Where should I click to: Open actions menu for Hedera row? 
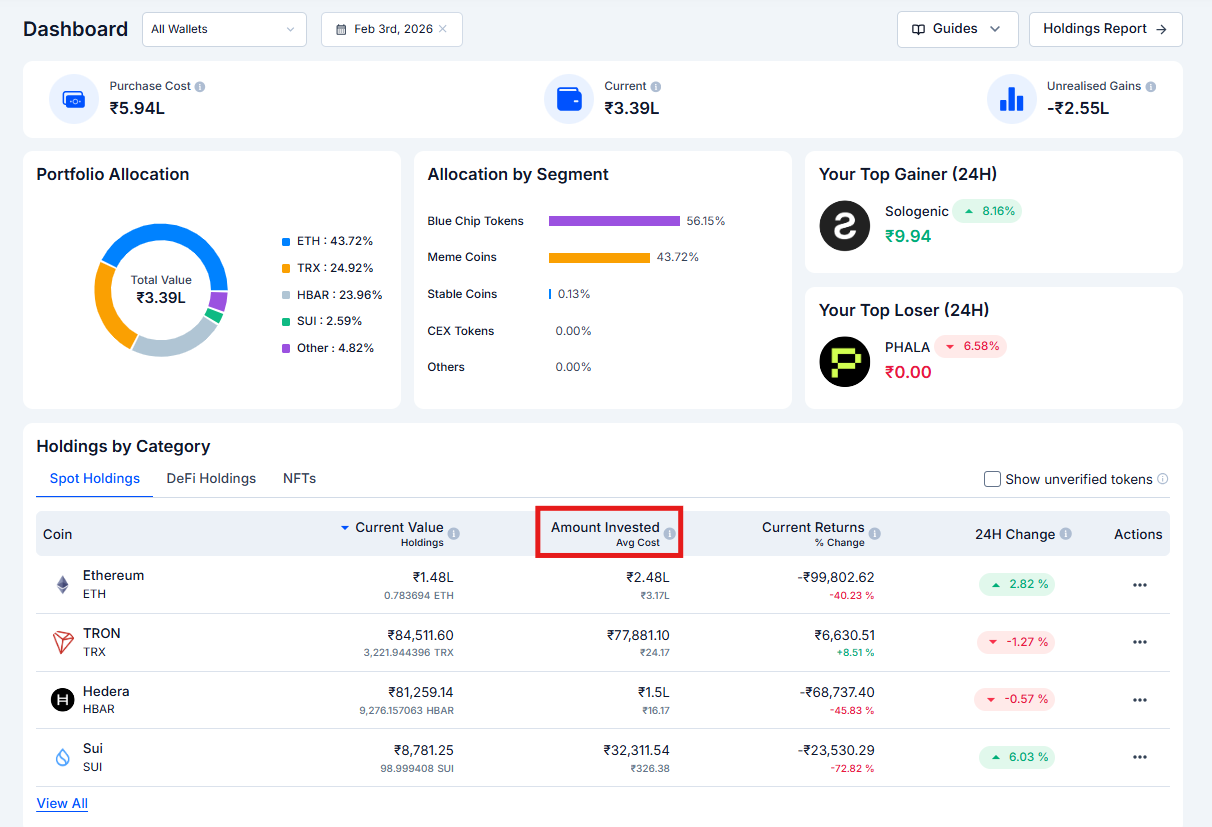point(1140,700)
